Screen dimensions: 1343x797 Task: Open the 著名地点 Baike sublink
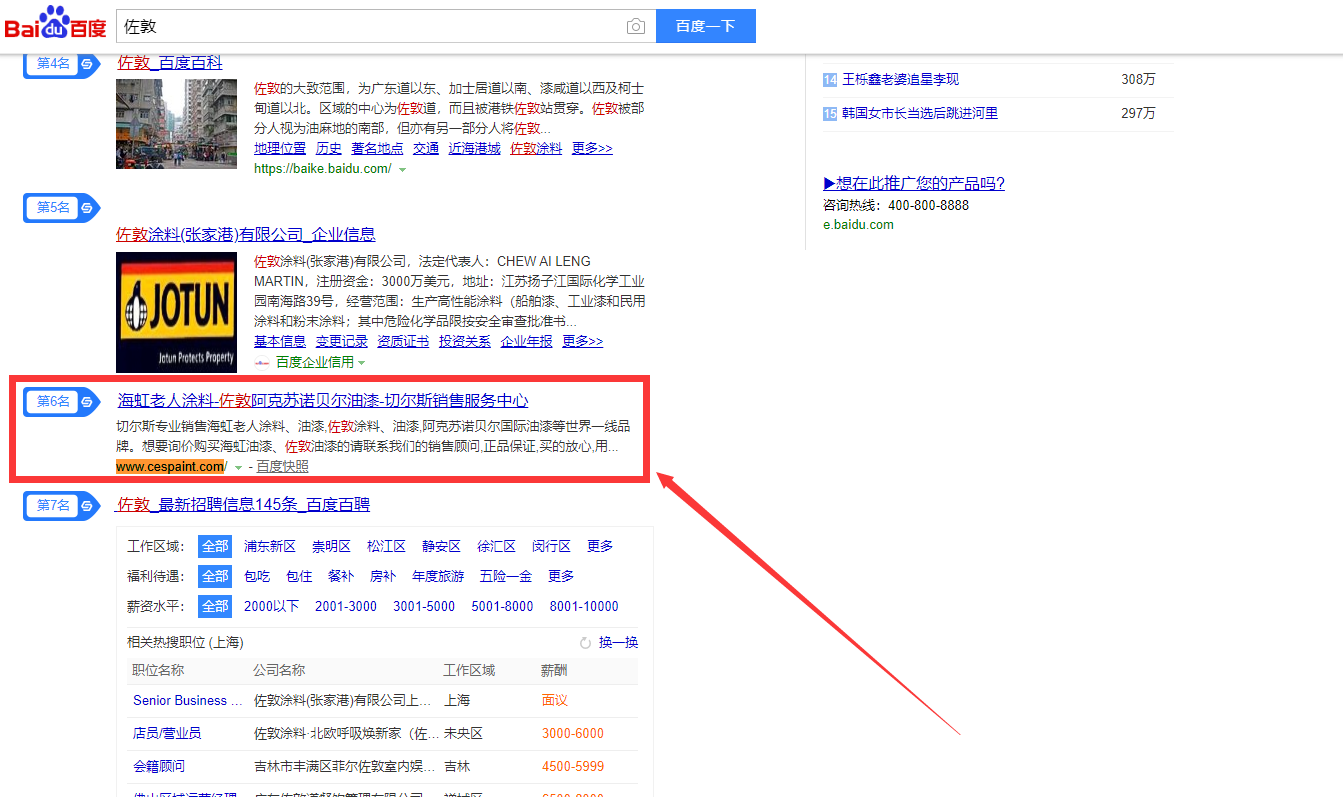(x=378, y=148)
